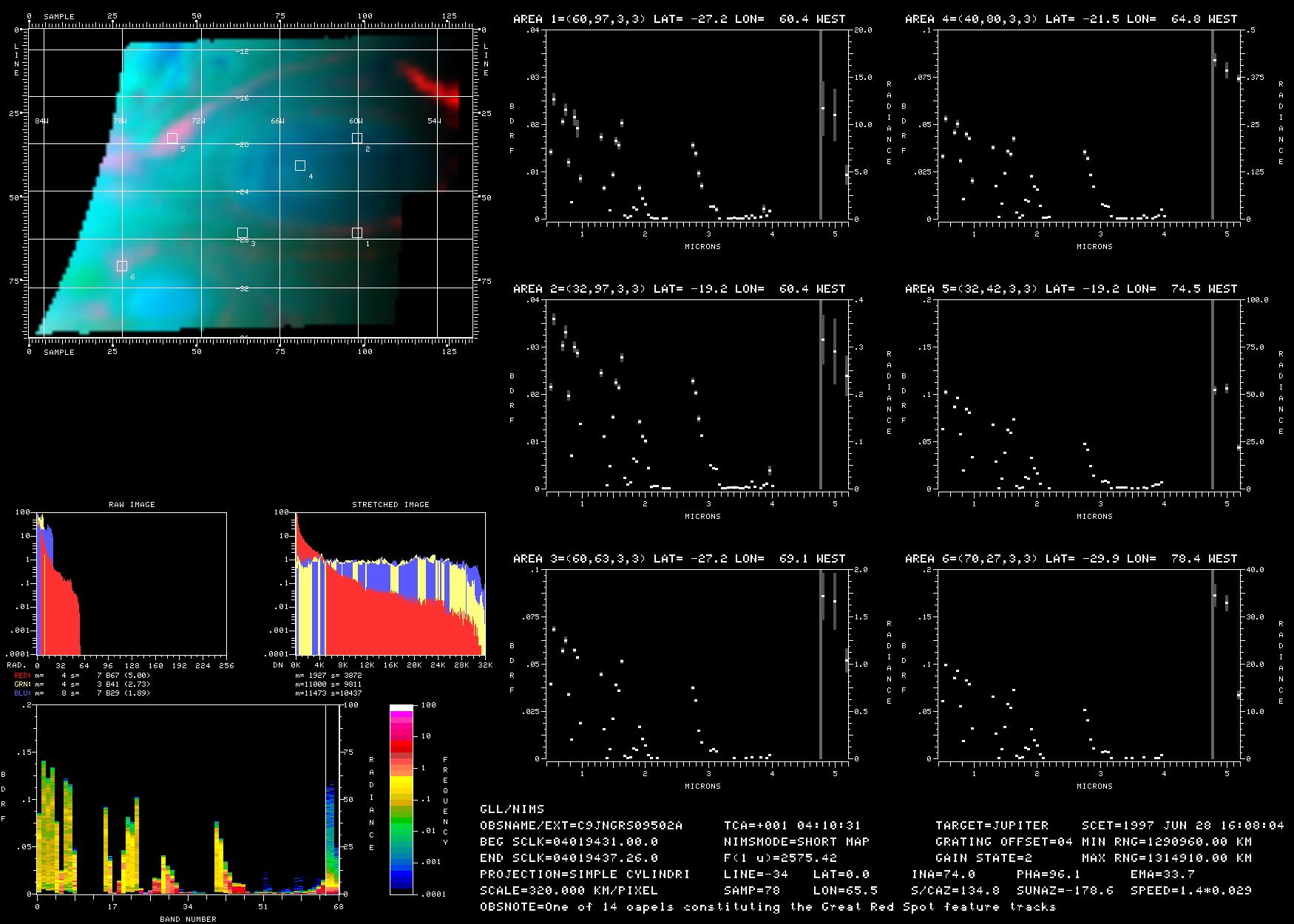Select the area 2 marker box on the map
This screenshot has height=924, width=1294.
(356, 138)
